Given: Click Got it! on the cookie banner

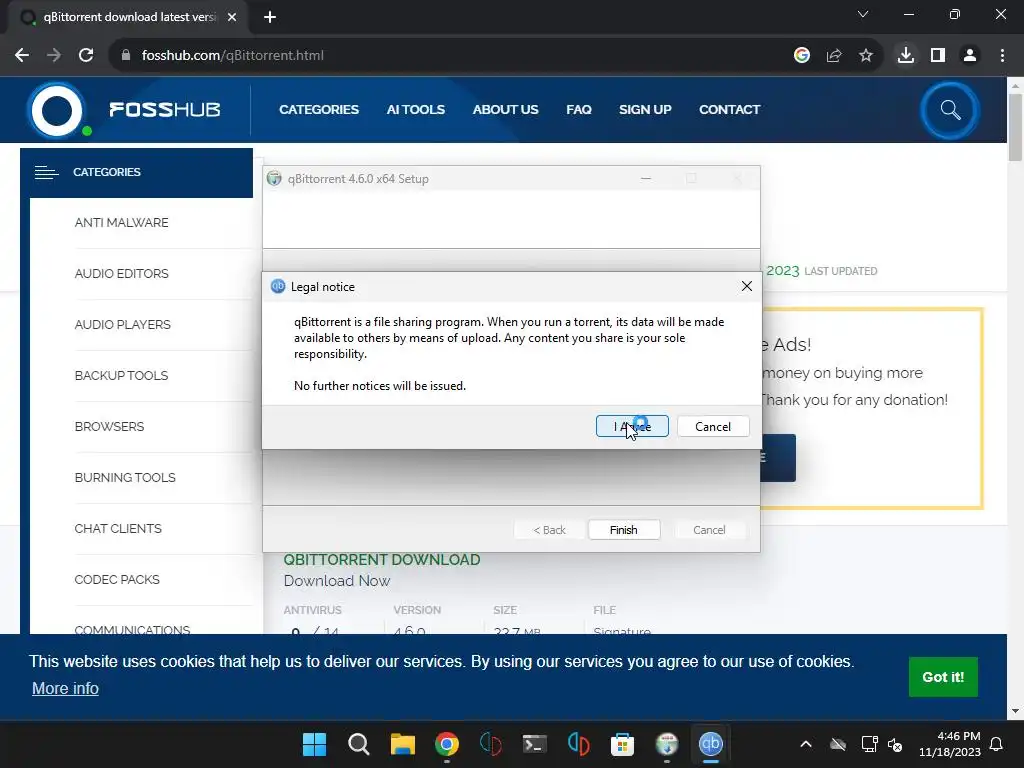Looking at the screenshot, I should click(943, 677).
